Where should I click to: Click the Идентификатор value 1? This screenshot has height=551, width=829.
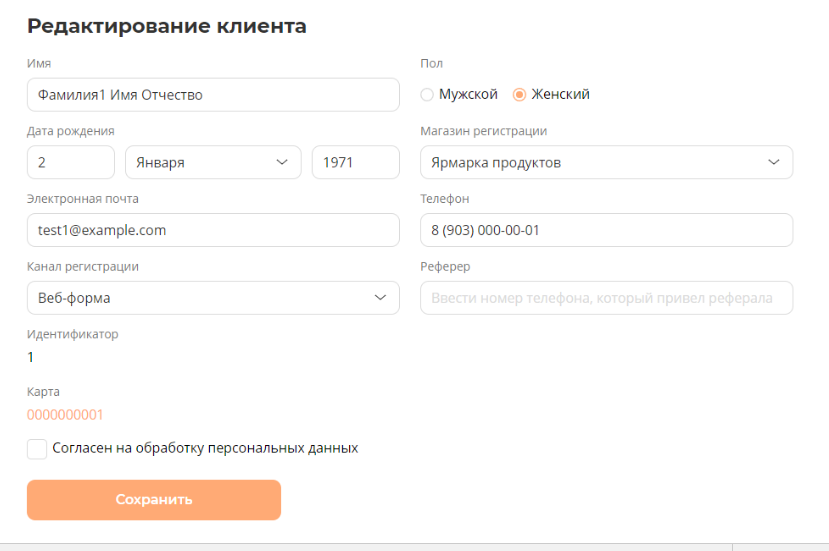tap(31, 357)
